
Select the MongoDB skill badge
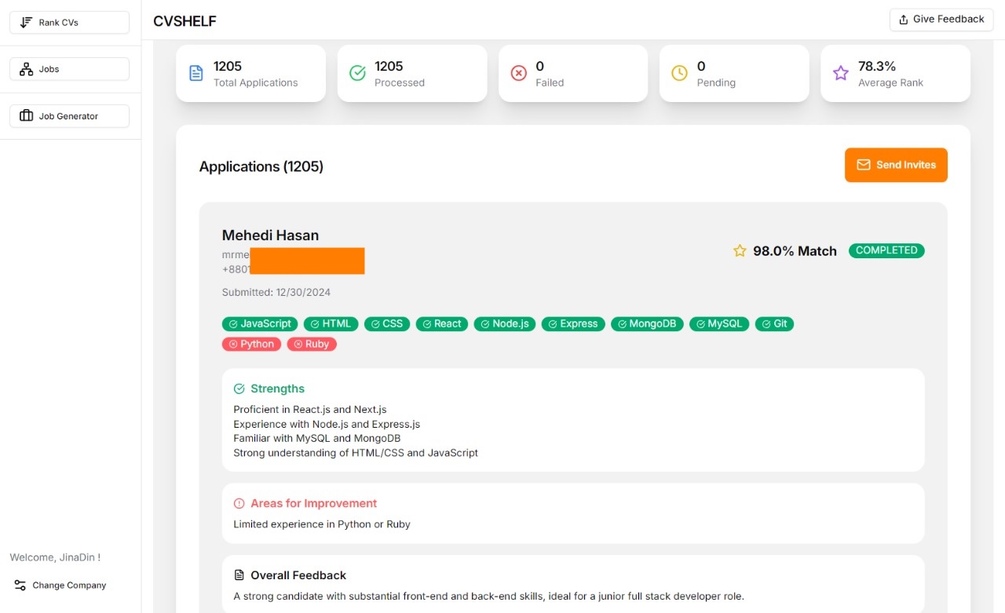click(x=647, y=324)
